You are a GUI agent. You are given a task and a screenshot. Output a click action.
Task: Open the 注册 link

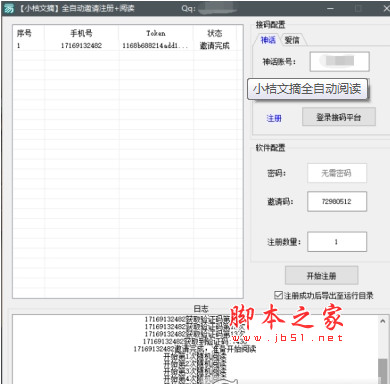pyautogui.click(x=274, y=118)
